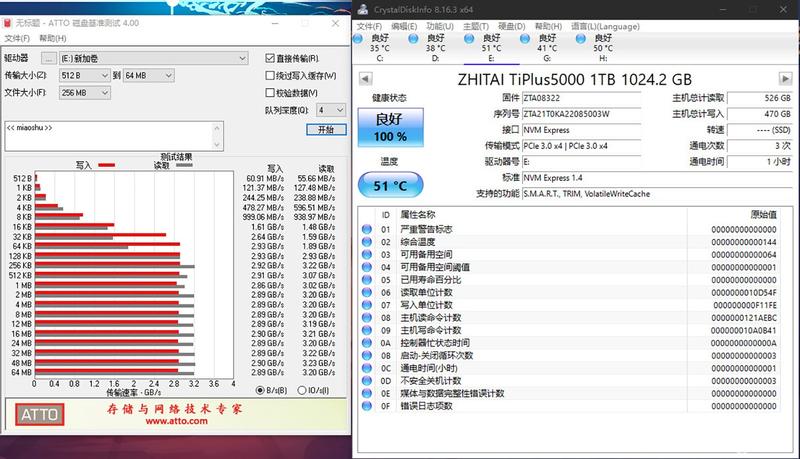Image resolution: width=800 pixels, height=459 pixels.
Task: Click status orb for attribute 05 已用寿命百分比
Action: click(x=367, y=279)
